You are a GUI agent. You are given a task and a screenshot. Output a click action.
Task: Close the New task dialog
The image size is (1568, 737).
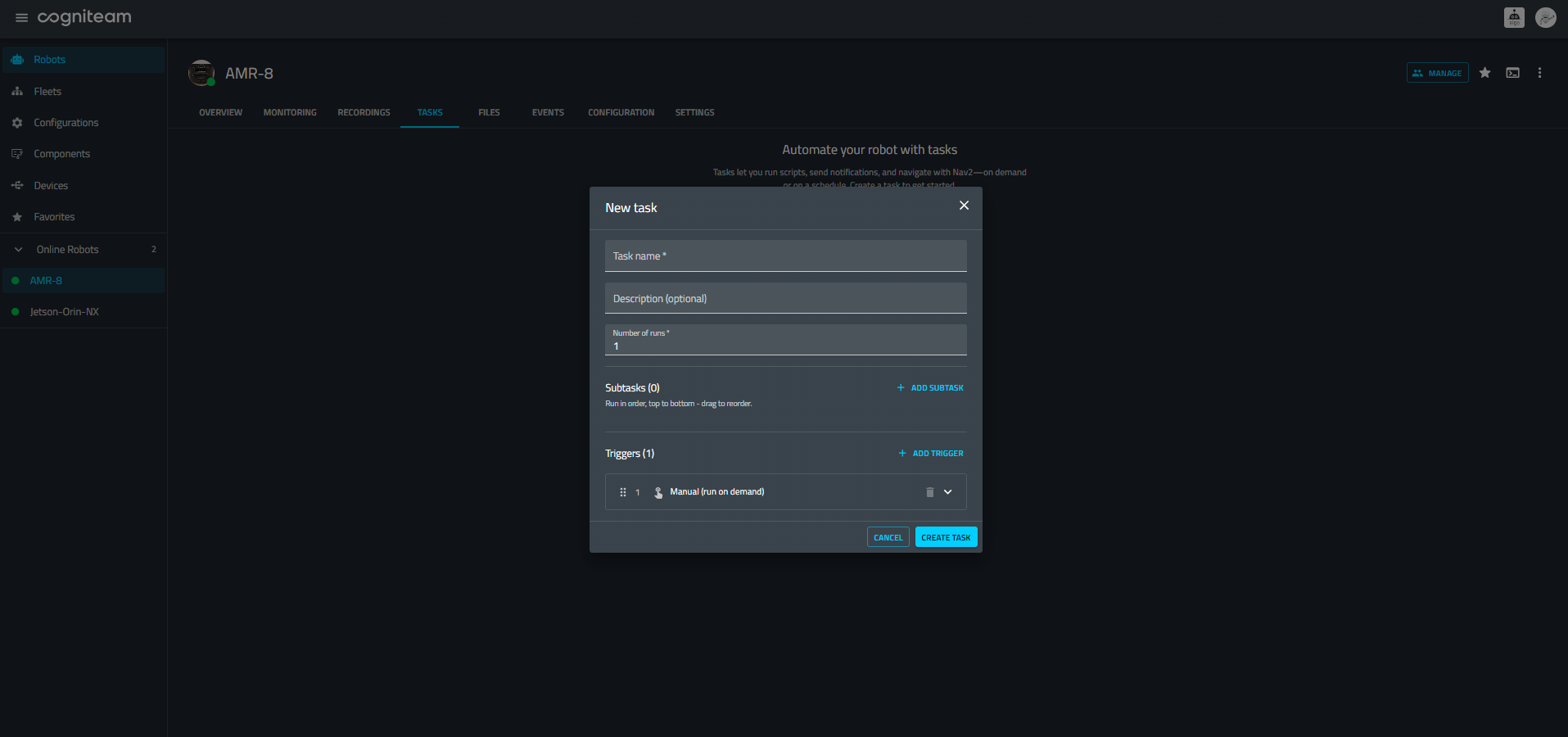tap(964, 206)
